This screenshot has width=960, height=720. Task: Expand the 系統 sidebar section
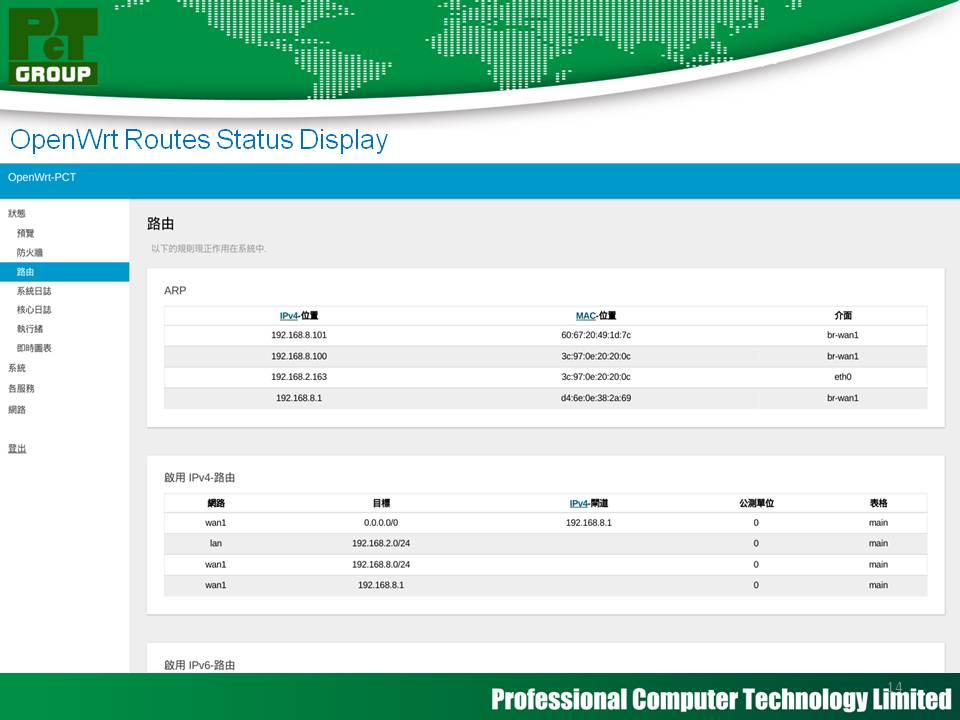[x=17, y=368]
